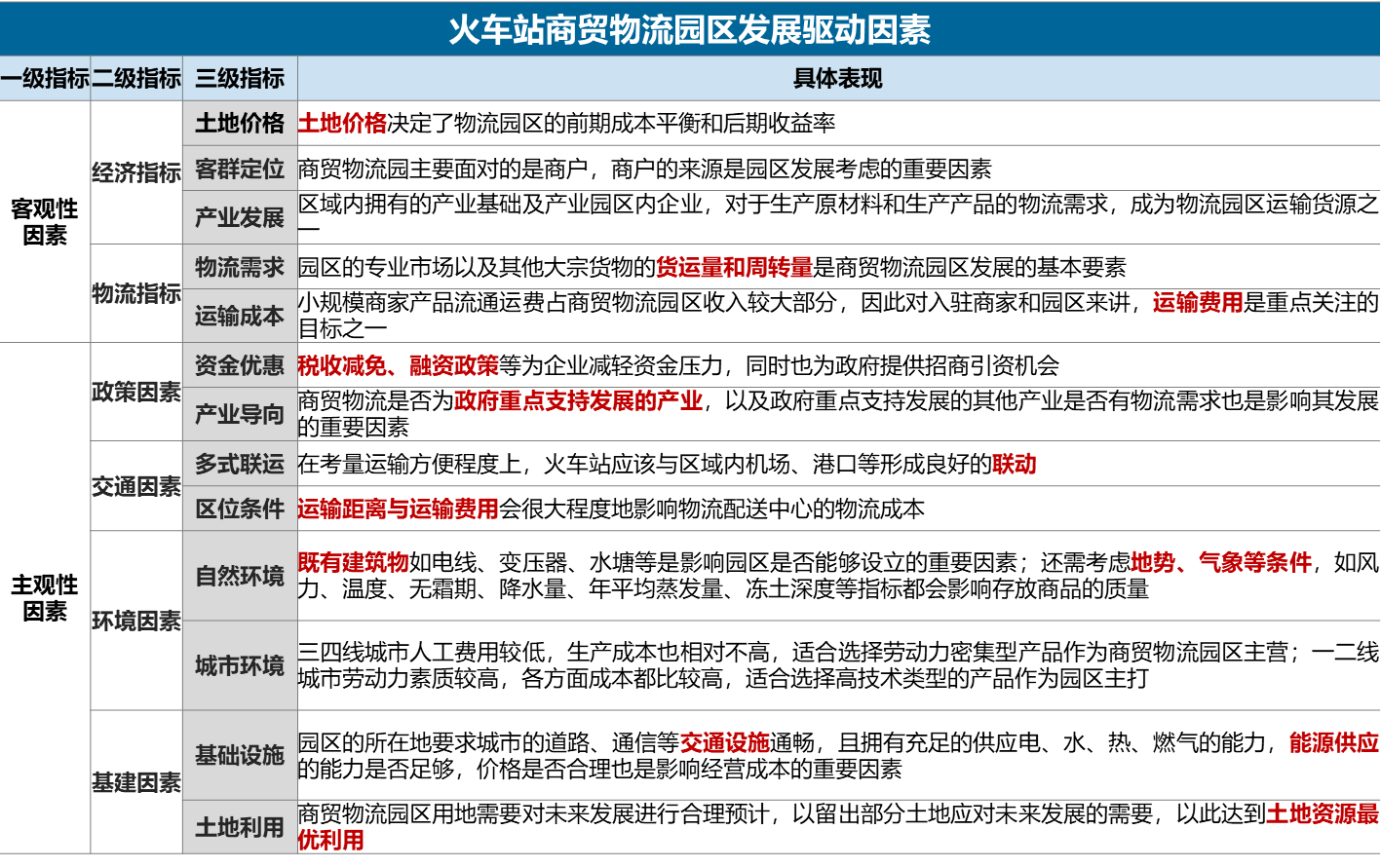Click the red text 土地资源最优利用
Screen dimensions: 1381x868
[x=838, y=827]
